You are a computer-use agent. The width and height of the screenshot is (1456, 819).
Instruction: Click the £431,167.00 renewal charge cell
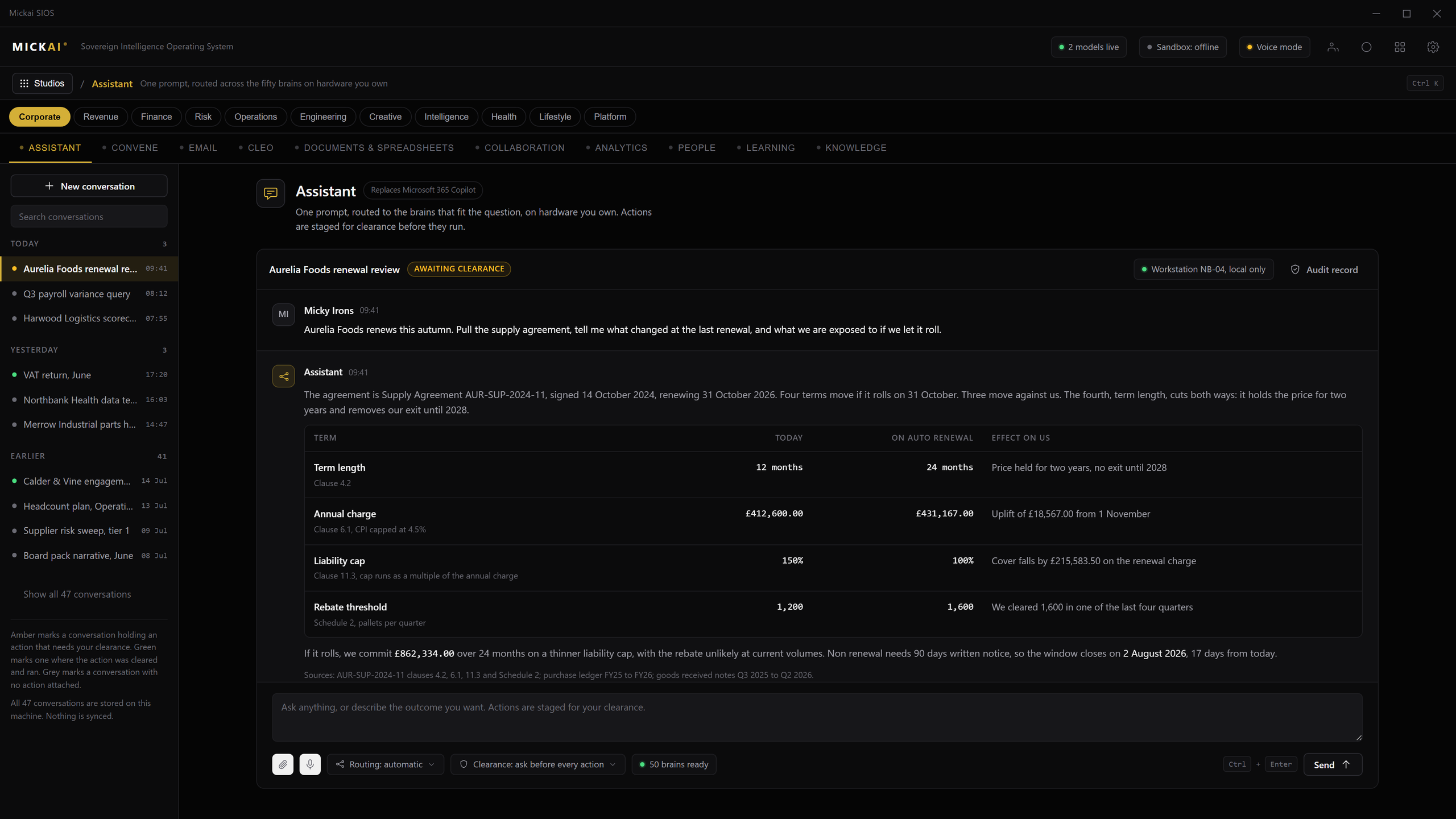944,514
